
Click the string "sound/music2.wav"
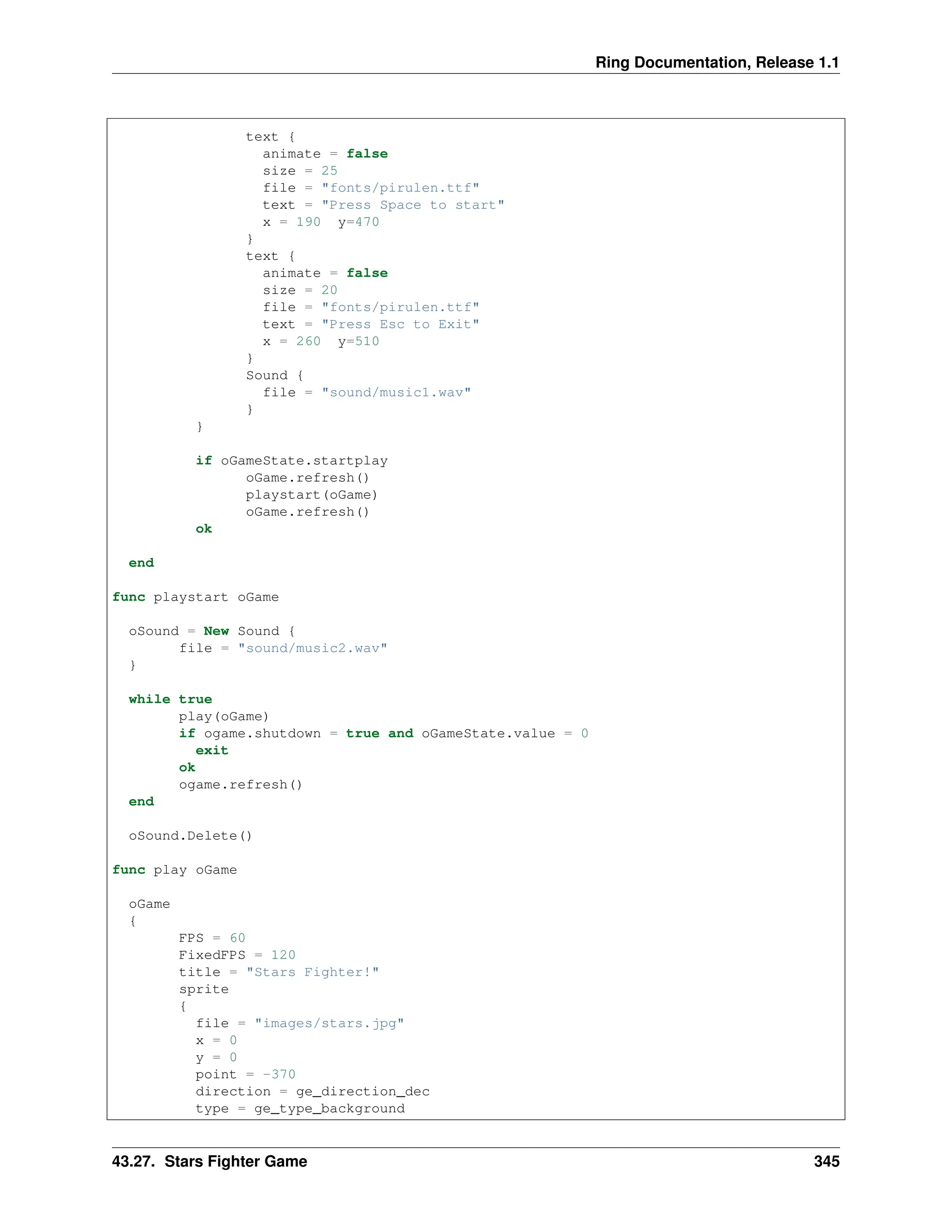click(312, 648)
